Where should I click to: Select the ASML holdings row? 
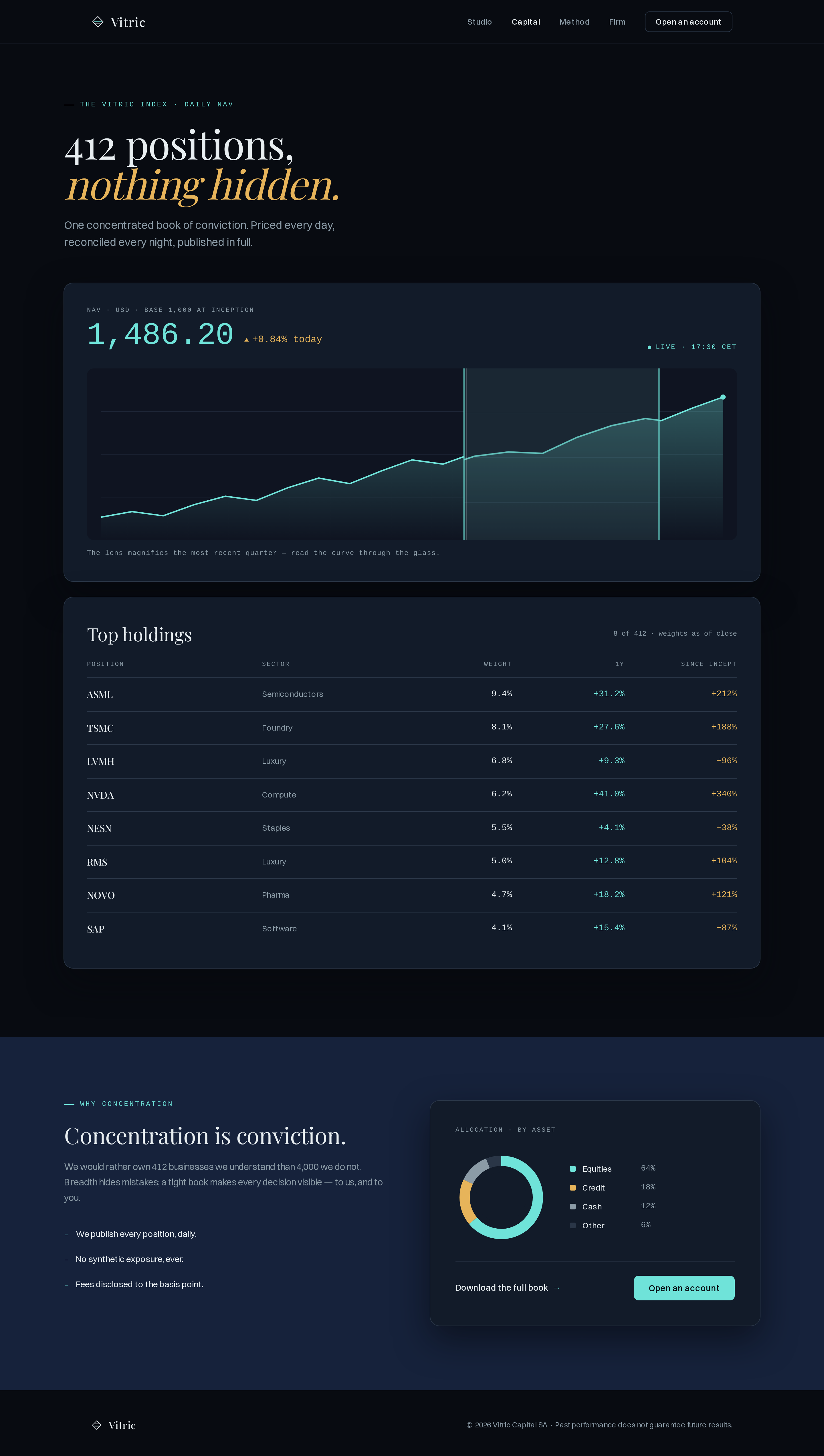[412, 694]
